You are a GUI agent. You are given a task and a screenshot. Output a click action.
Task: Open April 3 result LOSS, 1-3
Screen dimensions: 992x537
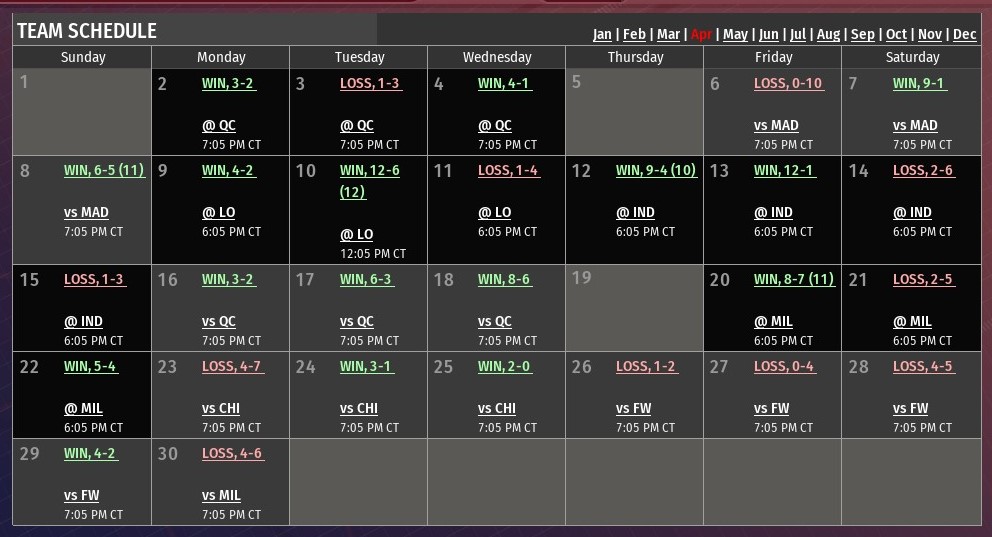(x=371, y=83)
